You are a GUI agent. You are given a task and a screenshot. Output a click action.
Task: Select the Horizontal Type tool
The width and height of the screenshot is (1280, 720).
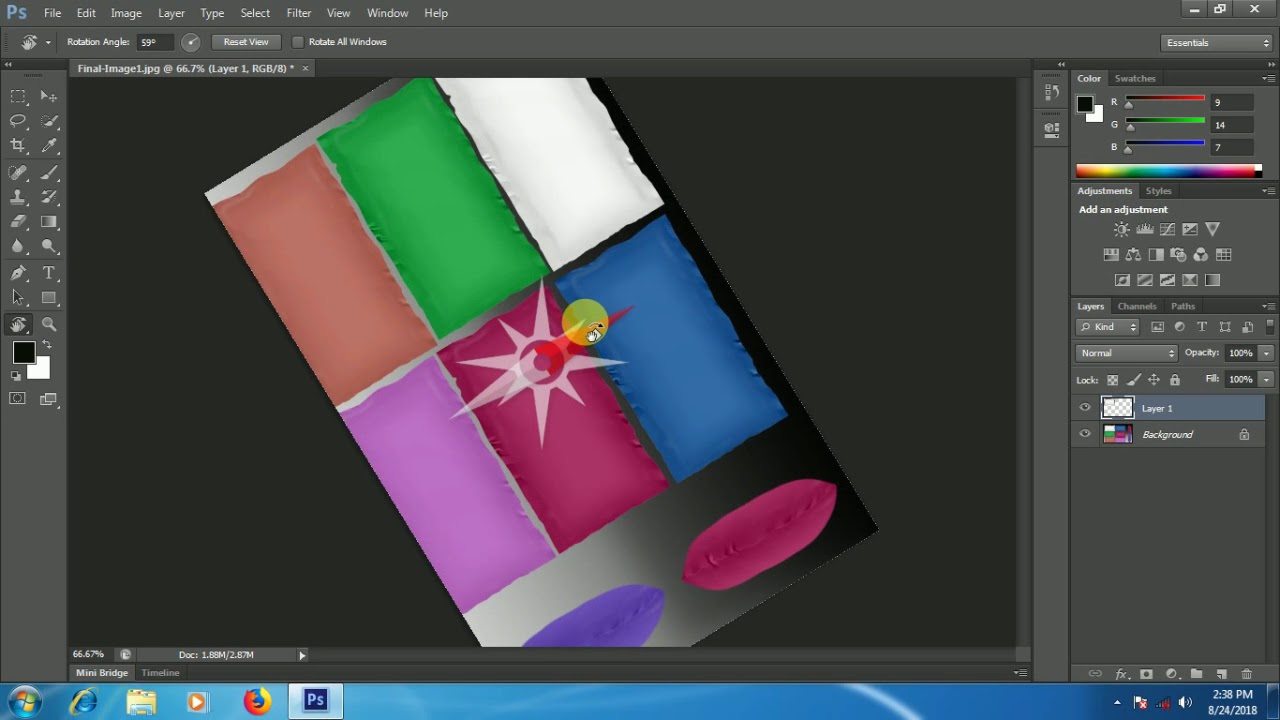(48, 272)
